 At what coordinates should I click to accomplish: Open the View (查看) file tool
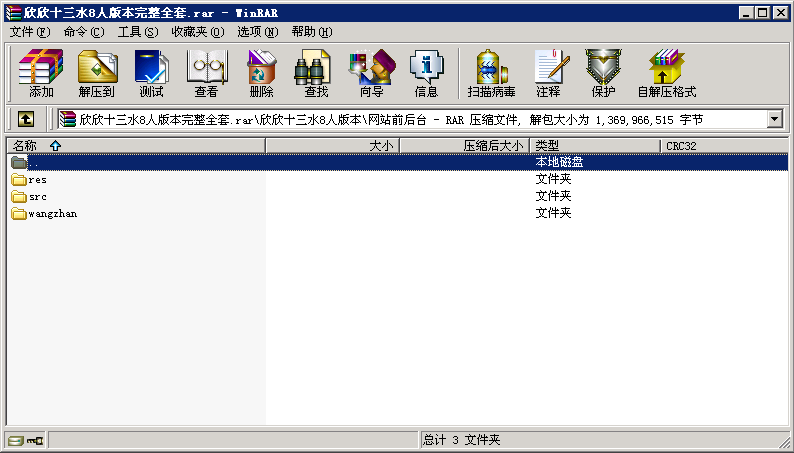click(x=206, y=74)
